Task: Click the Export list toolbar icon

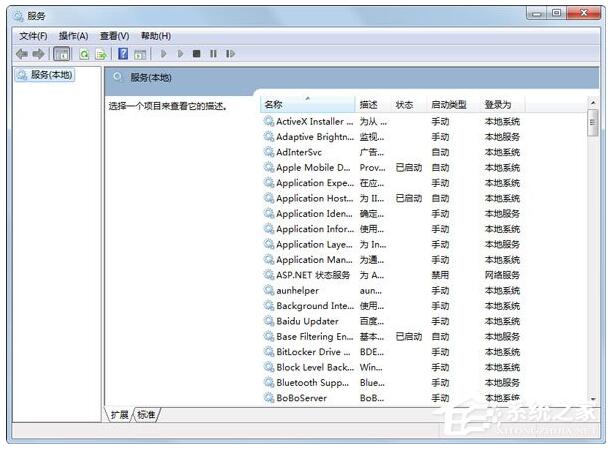Action: point(101,54)
